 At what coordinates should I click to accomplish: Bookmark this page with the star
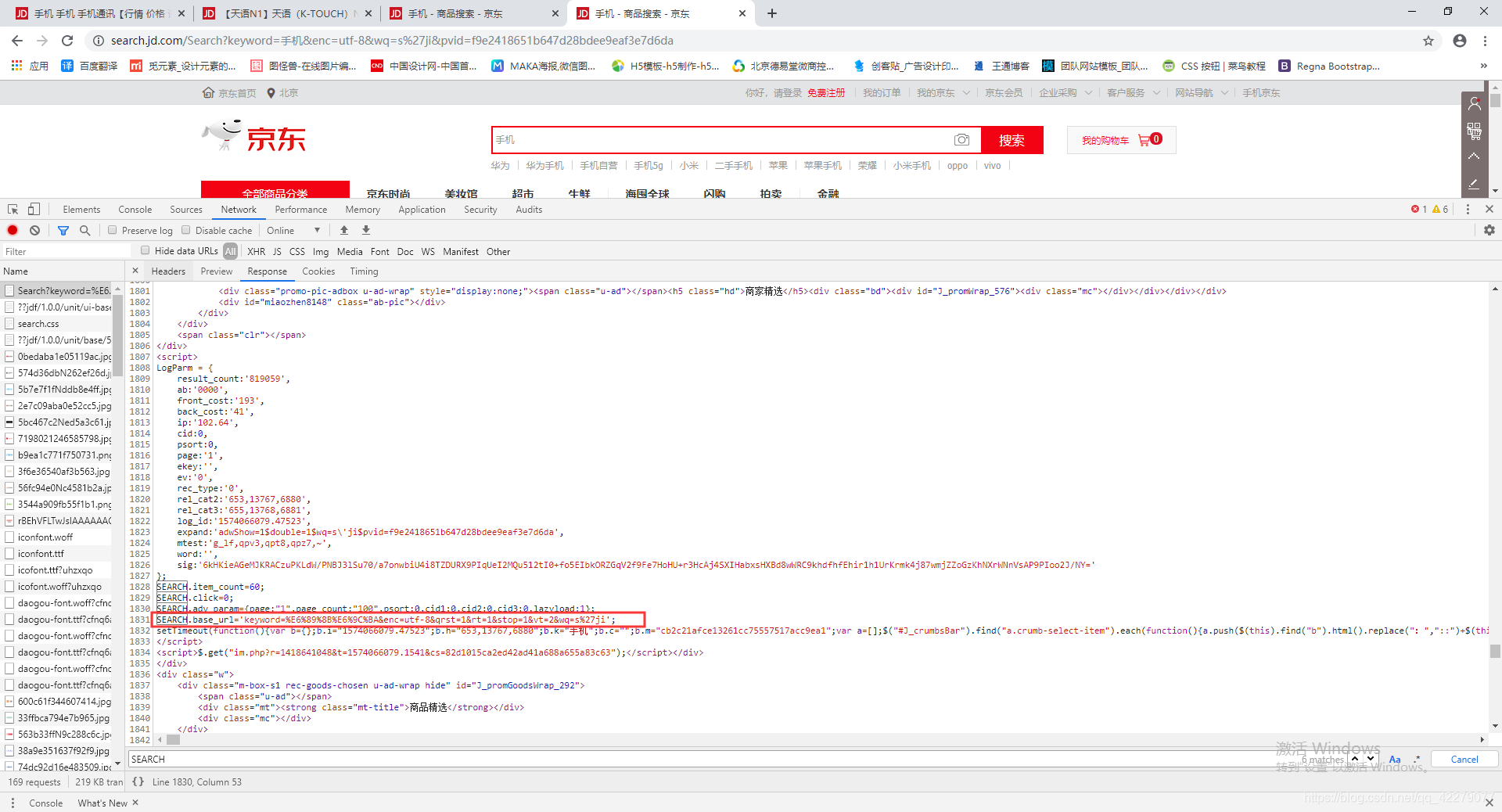tap(1428, 41)
